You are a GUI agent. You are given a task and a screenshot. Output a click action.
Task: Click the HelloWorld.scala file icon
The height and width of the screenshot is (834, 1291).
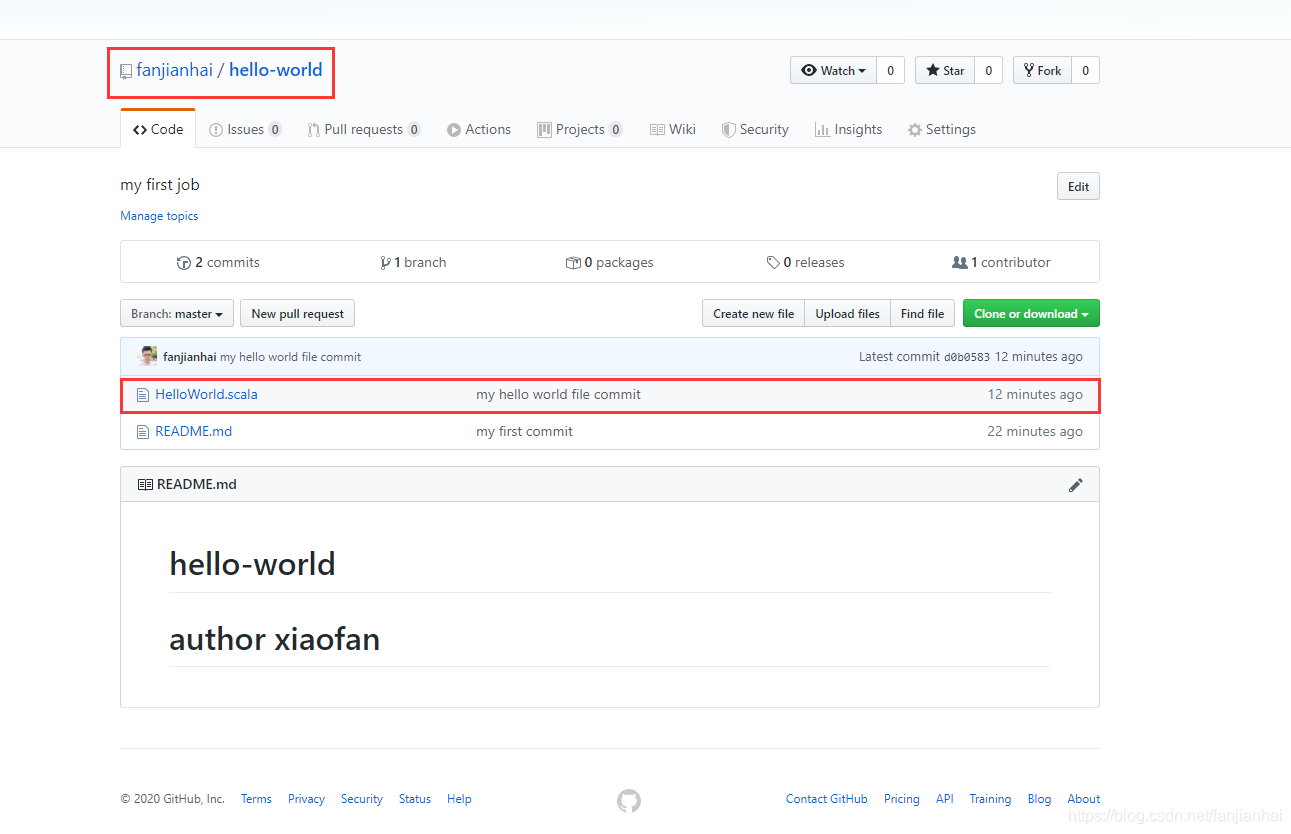coord(143,395)
